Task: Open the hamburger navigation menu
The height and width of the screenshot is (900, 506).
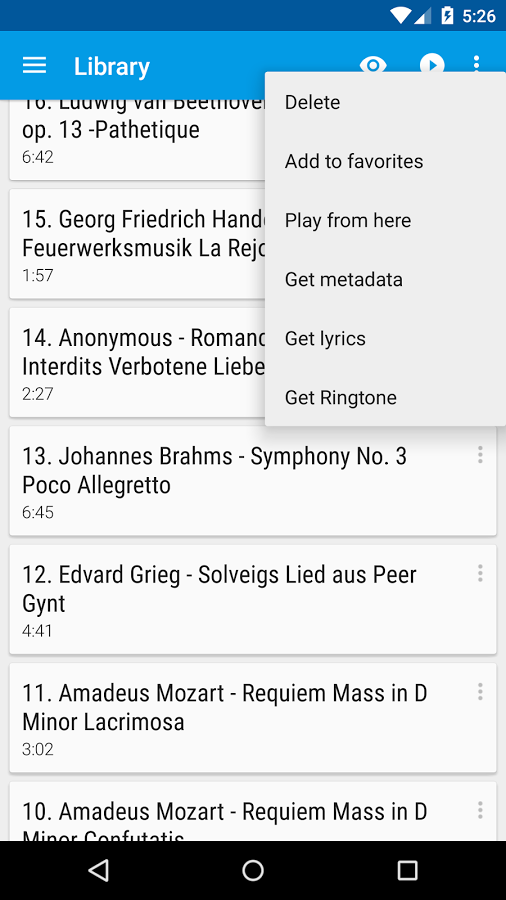Action: 34,65
